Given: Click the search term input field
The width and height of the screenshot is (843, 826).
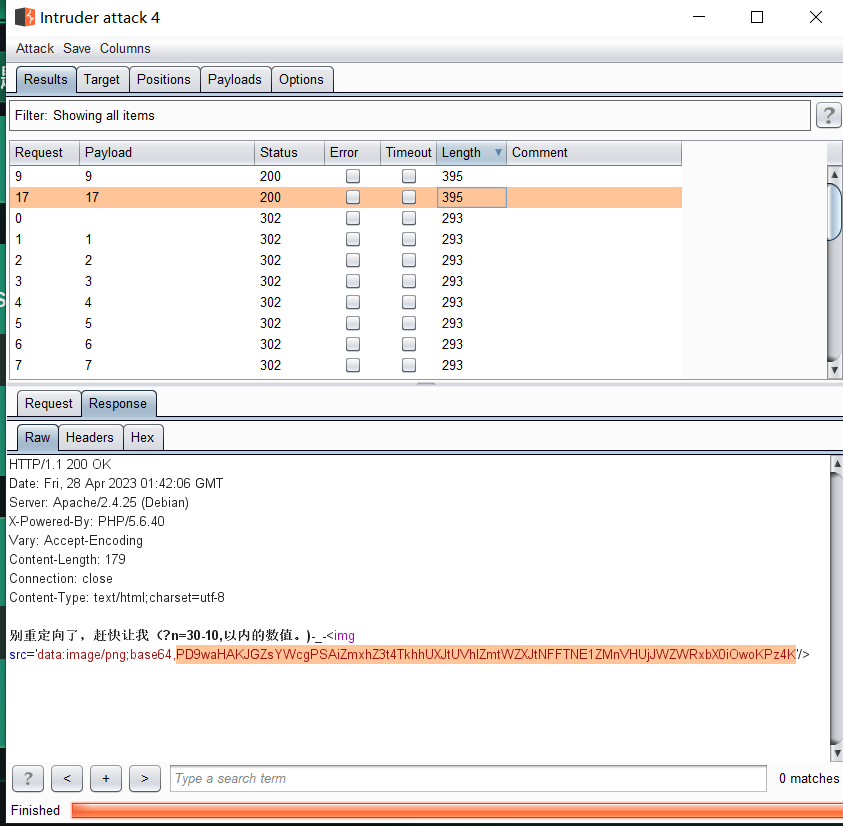Looking at the screenshot, I should (x=468, y=778).
